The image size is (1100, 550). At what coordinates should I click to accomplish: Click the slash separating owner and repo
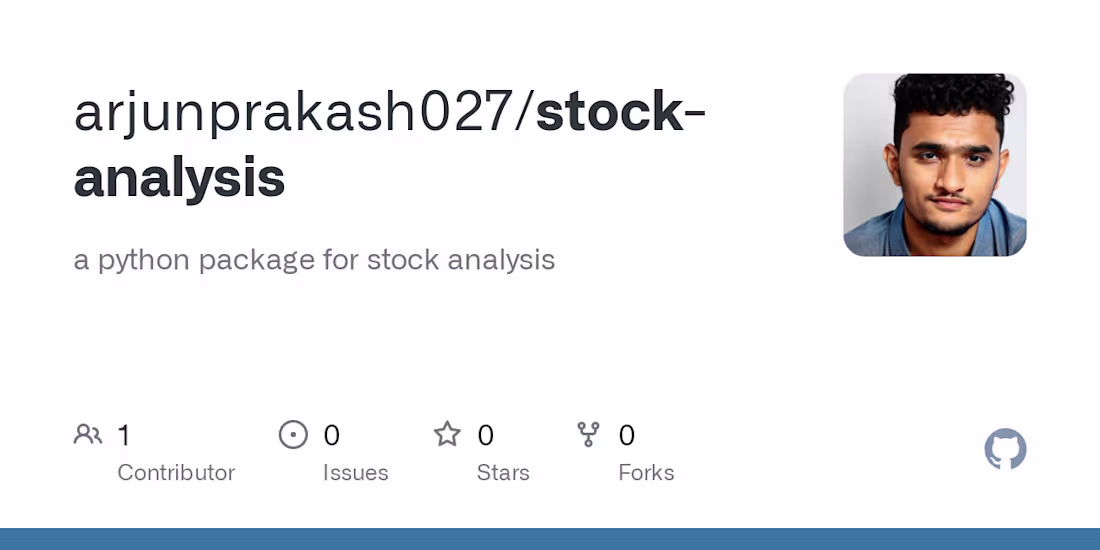point(524,114)
